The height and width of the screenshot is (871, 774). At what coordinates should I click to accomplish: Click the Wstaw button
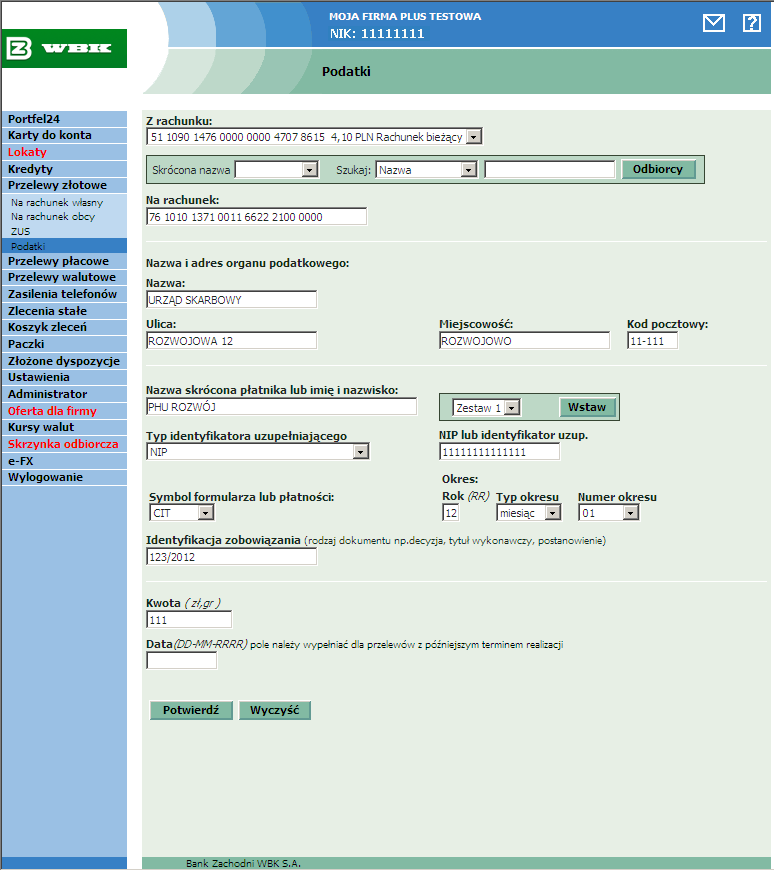pos(587,407)
